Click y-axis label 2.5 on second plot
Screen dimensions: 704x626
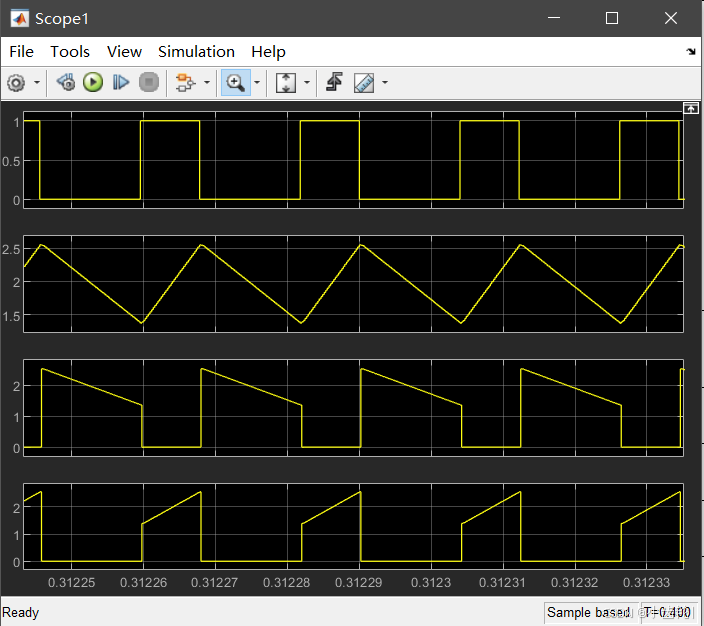pyautogui.click(x=11, y=250)
